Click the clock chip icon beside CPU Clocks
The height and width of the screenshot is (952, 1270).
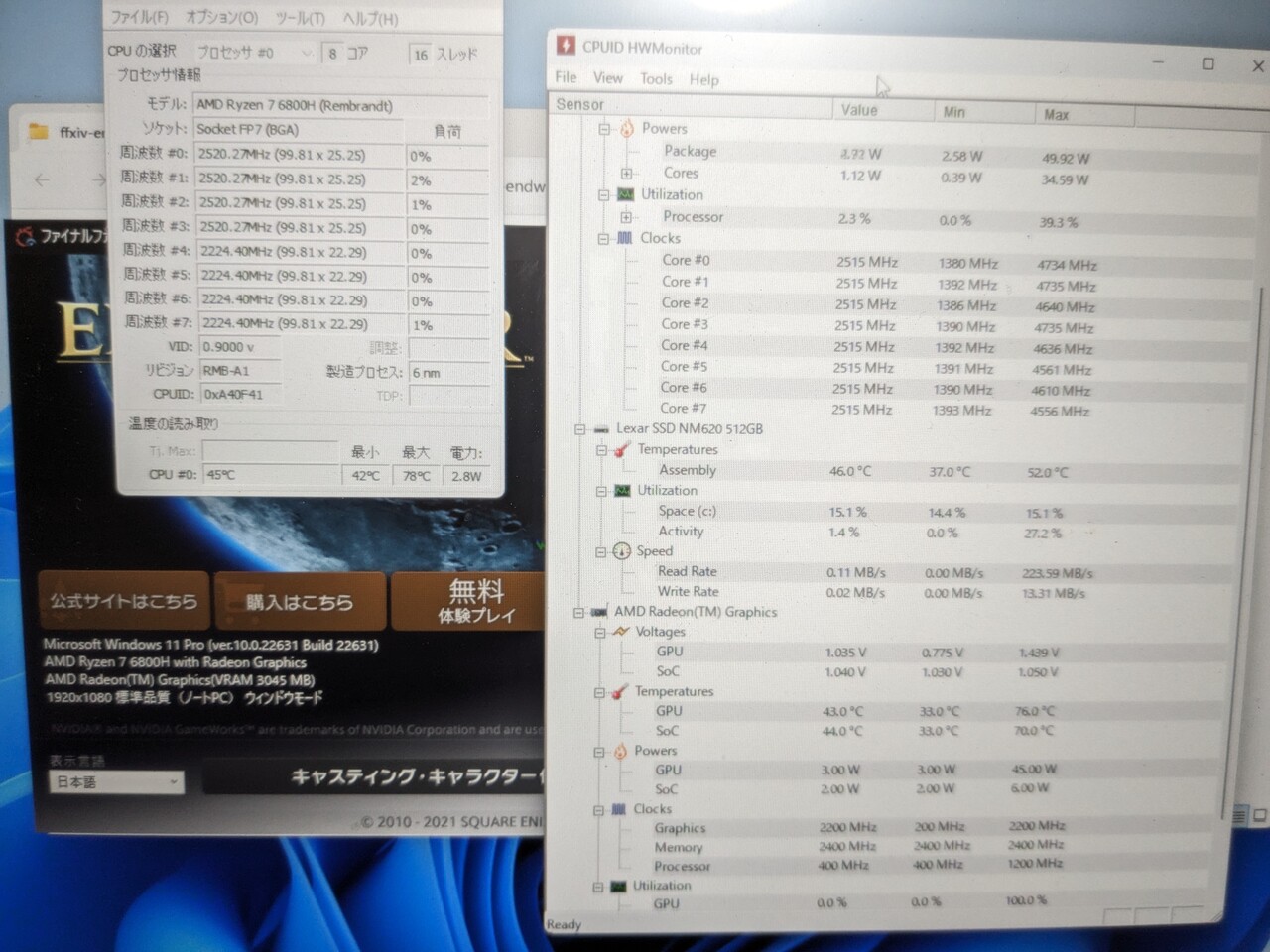[x=624, y=238]
